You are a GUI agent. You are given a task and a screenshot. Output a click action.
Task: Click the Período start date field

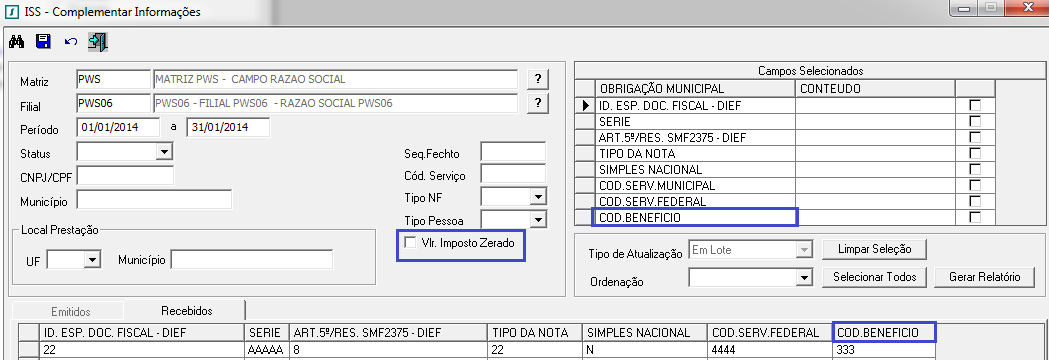pyautogui.click(x=119, y=127)
